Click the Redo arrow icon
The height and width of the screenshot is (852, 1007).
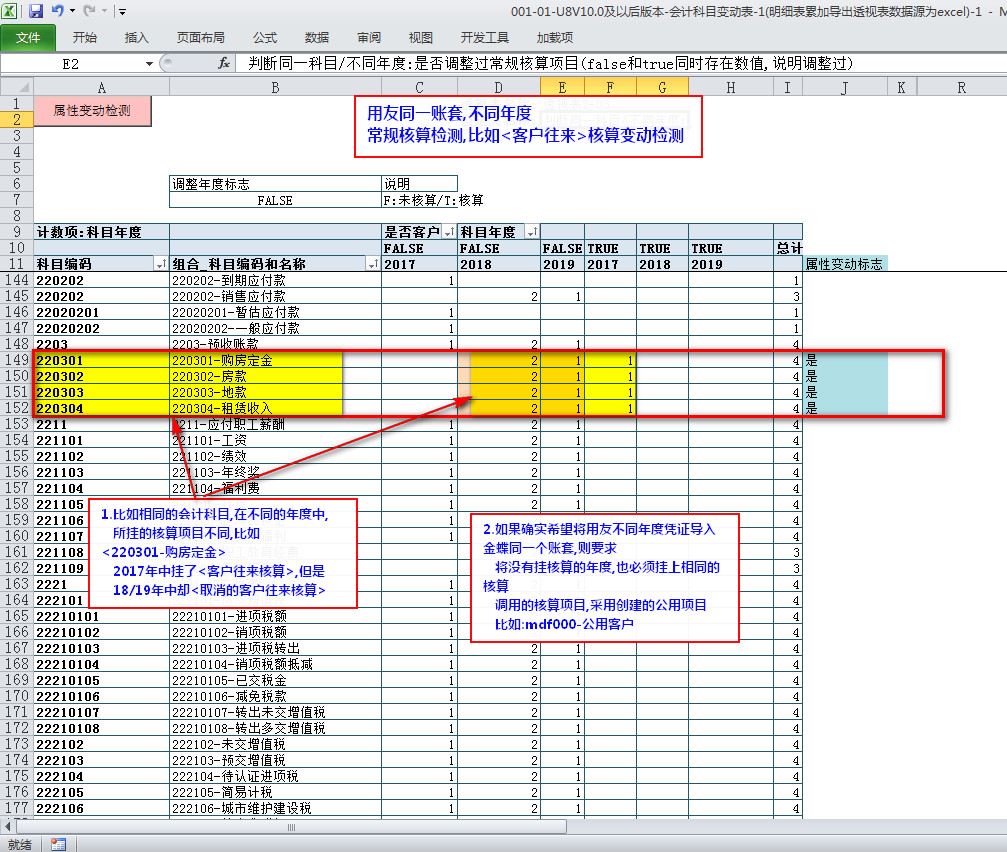pos(89,11)
